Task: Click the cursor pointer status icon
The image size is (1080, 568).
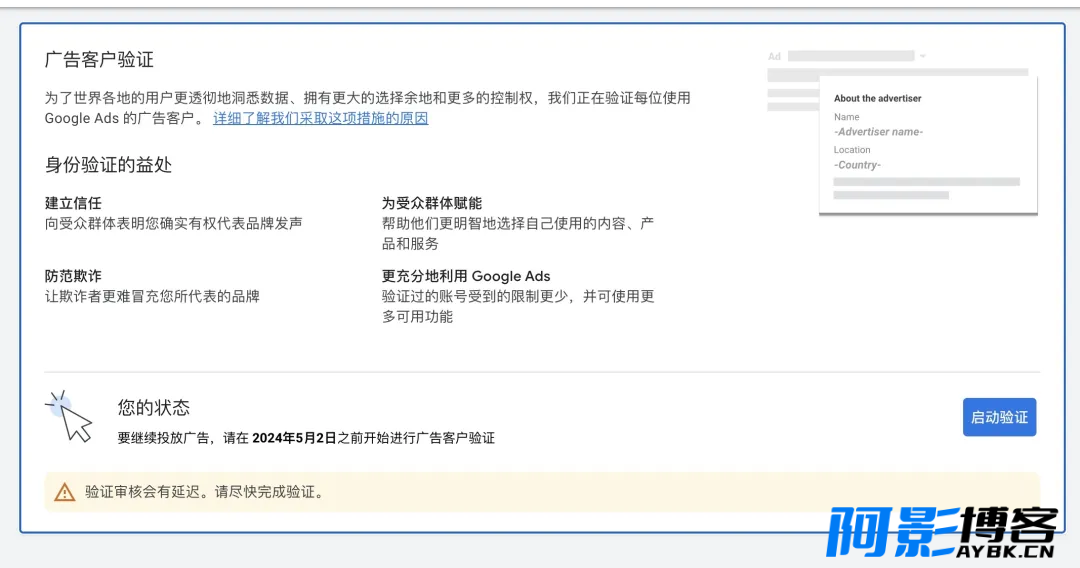Action: 69,416
